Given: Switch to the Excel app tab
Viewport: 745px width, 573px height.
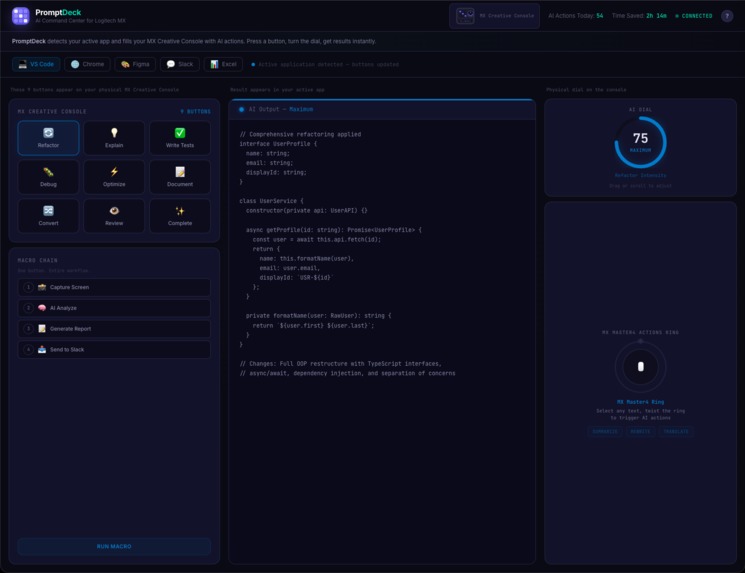Looking at the screenshot, I should [223, 64].
